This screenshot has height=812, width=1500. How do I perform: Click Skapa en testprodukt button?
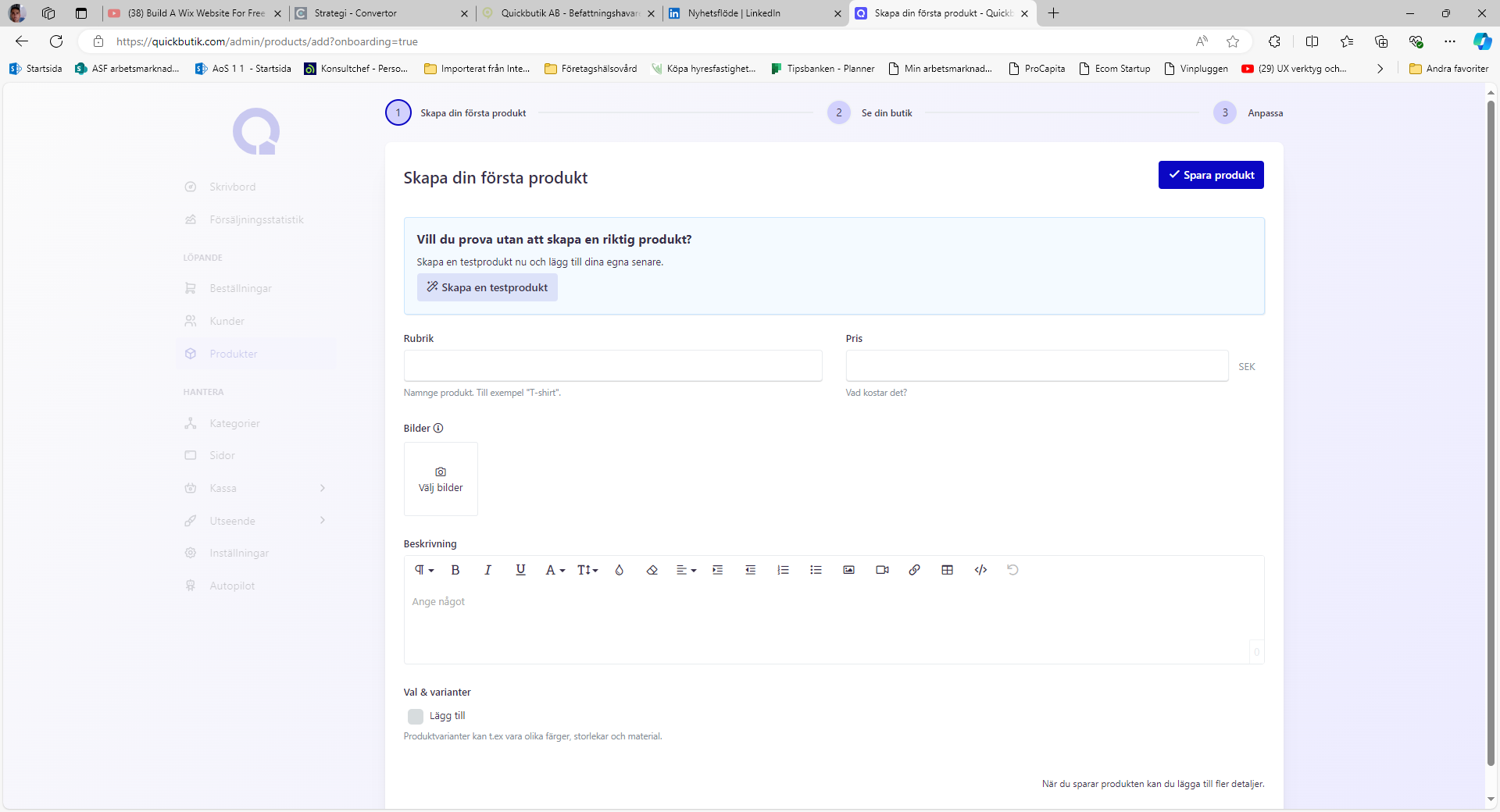click(x=487, y=287)
